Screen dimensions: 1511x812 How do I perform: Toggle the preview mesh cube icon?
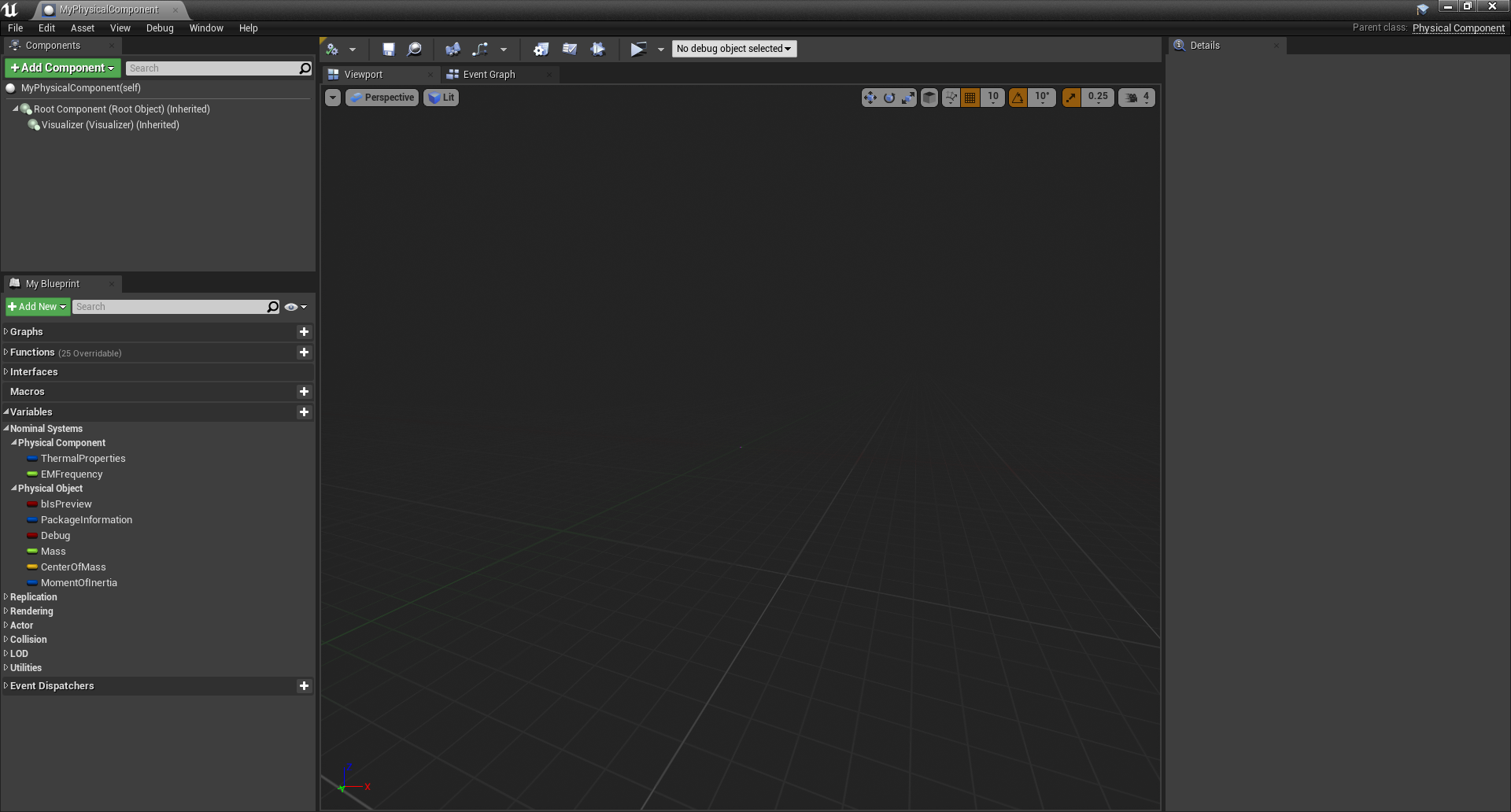(929, 98)
